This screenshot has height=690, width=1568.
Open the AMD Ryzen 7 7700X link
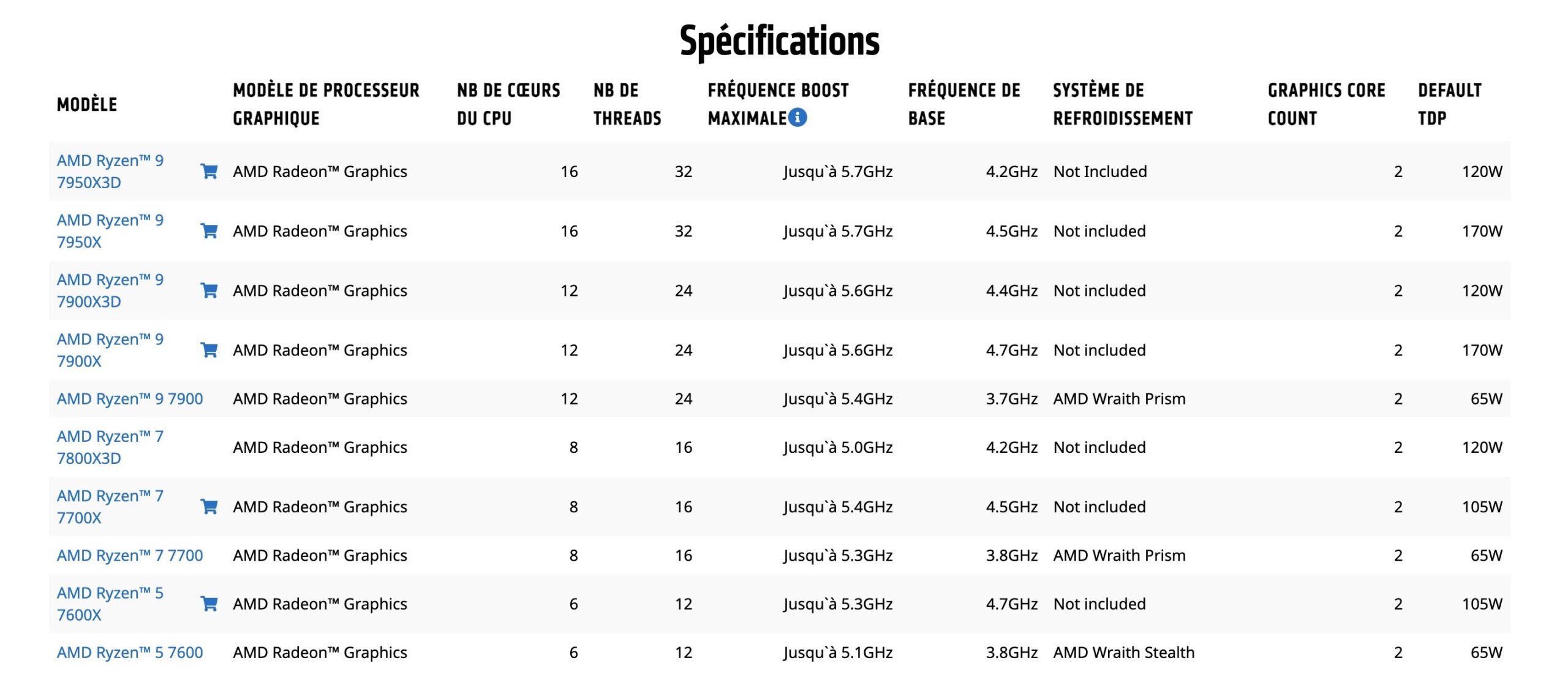(110, 507)
